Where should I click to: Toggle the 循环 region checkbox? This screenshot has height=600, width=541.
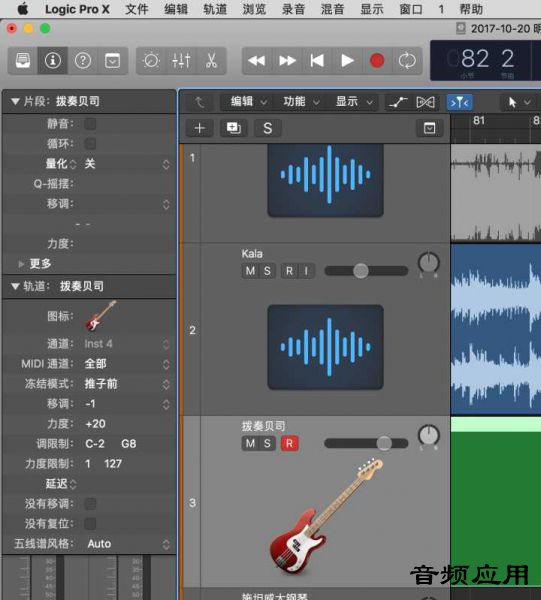[x=90, y=144]
